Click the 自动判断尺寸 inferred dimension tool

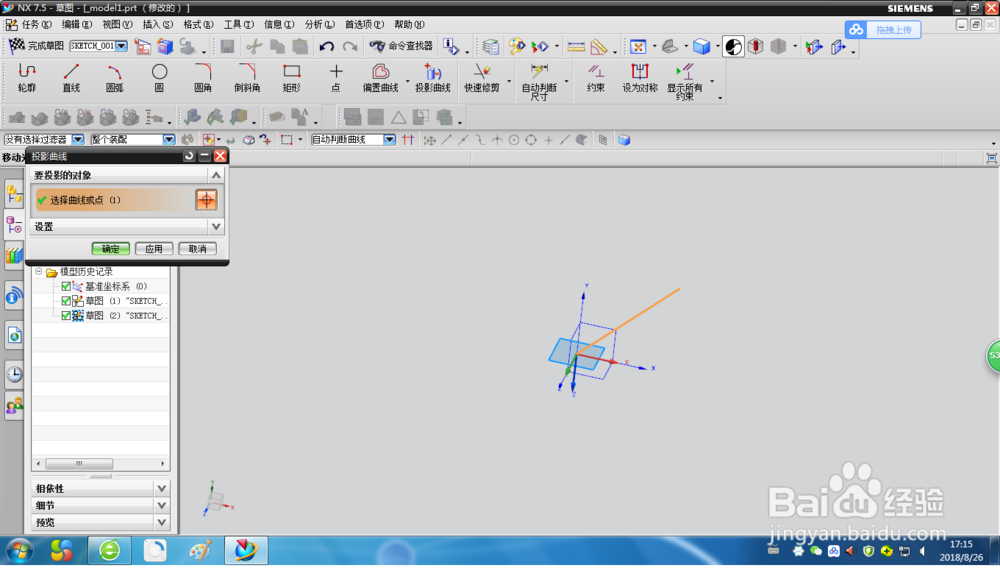tap(540, 81)
